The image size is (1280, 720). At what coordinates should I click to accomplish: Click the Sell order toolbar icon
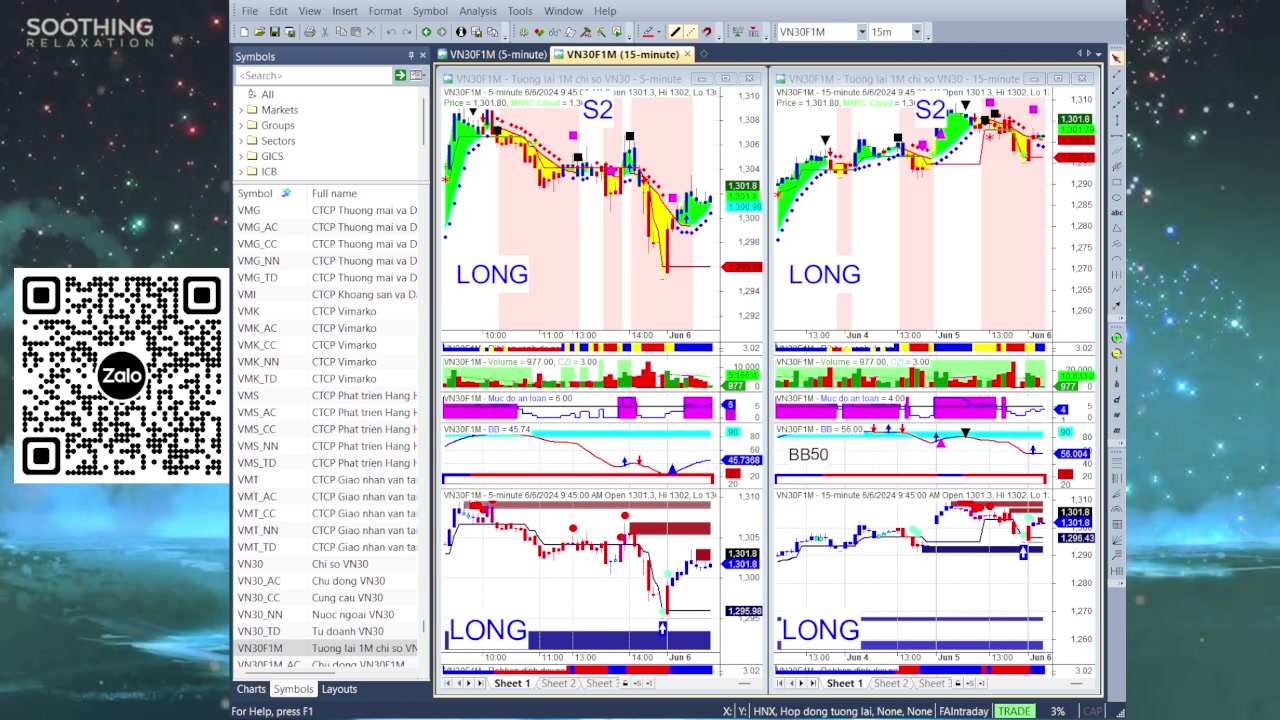[753, 32]
